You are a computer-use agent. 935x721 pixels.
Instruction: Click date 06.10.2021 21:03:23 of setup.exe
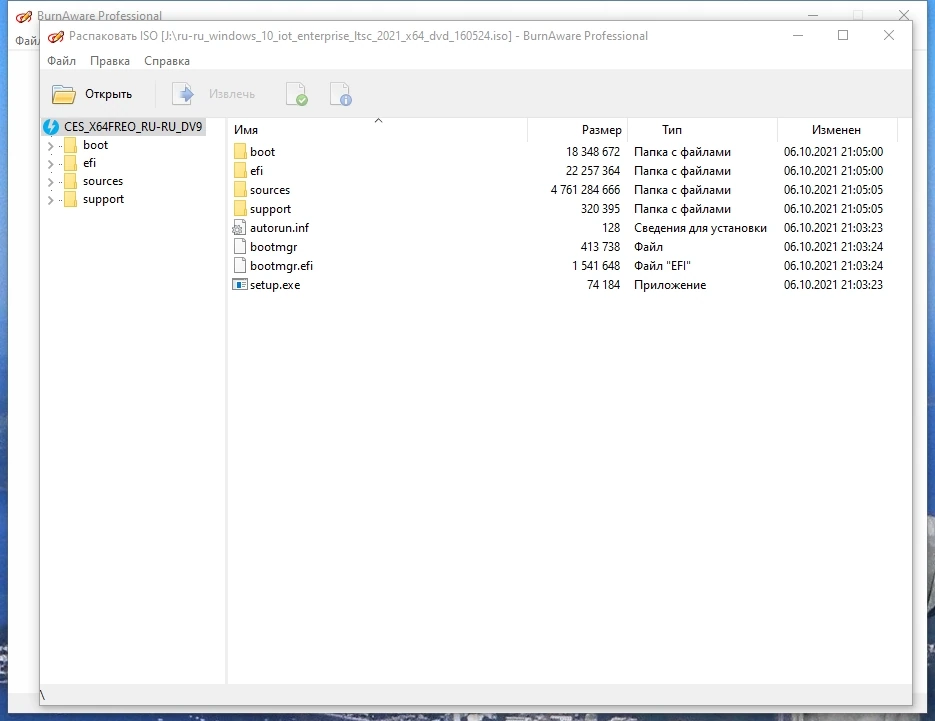coord(833,284)
